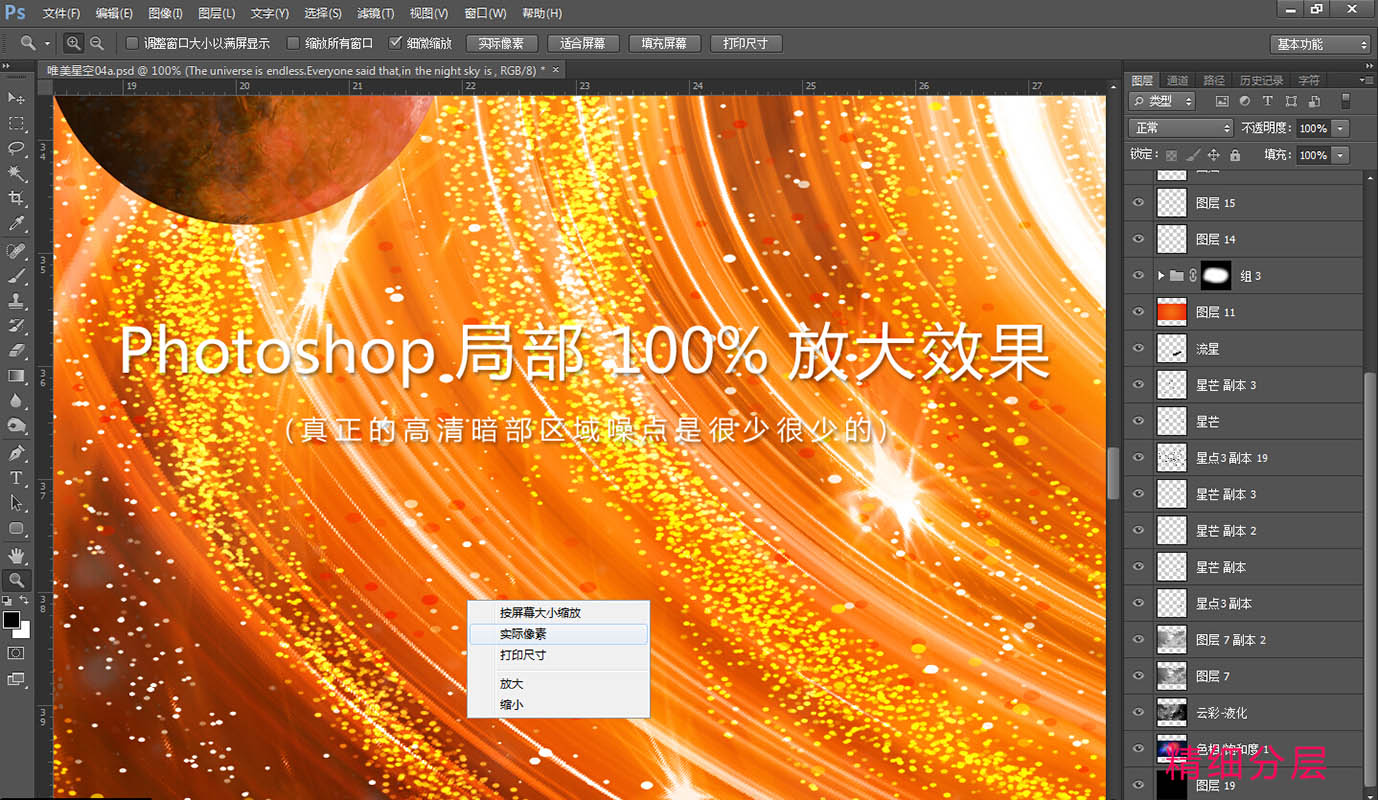Select the Pen tool
The image size is (1378, 800).
click(16, 453)
